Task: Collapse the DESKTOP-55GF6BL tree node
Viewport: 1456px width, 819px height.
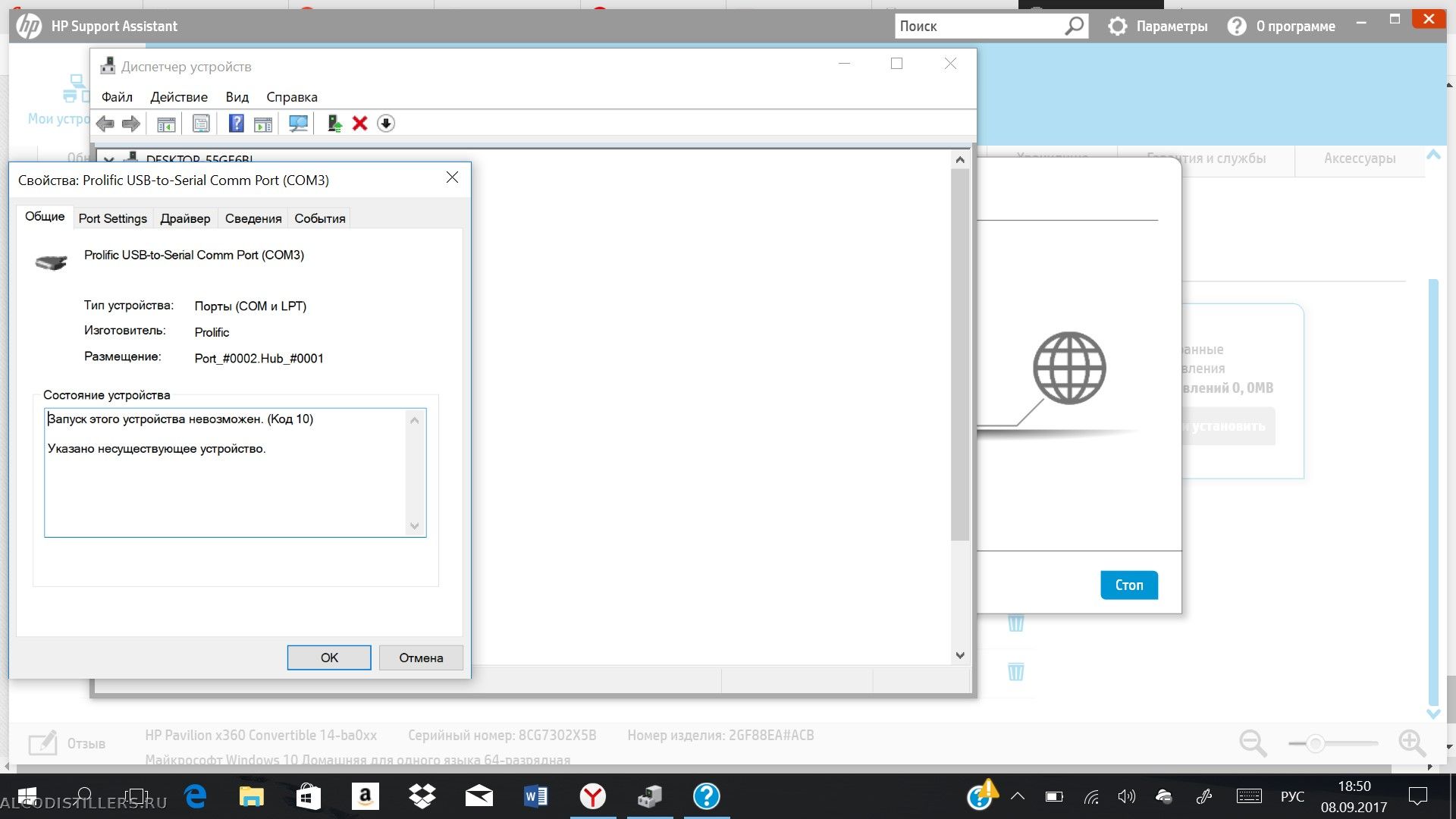Action: pyautogui.click(x=108, y=159)
